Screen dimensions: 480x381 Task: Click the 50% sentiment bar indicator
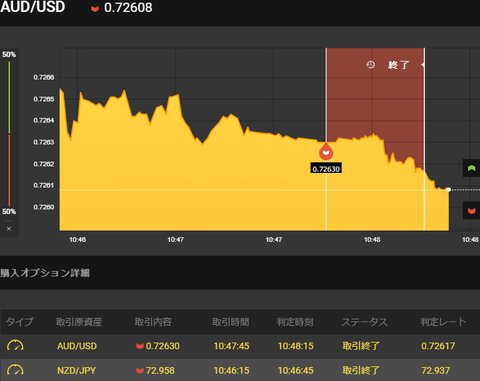(9, 133)
